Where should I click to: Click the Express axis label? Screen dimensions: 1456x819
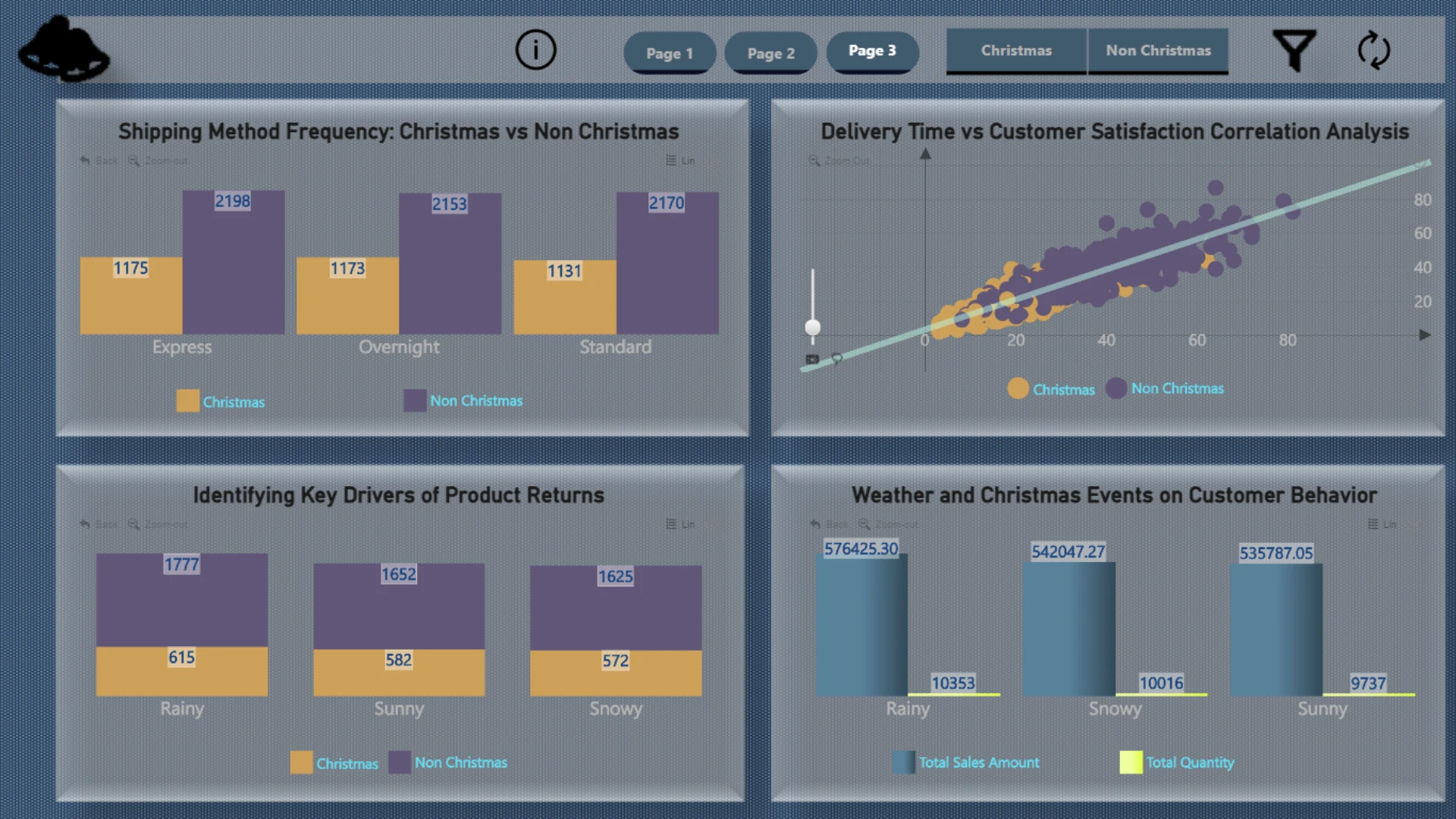pos(182,347)
